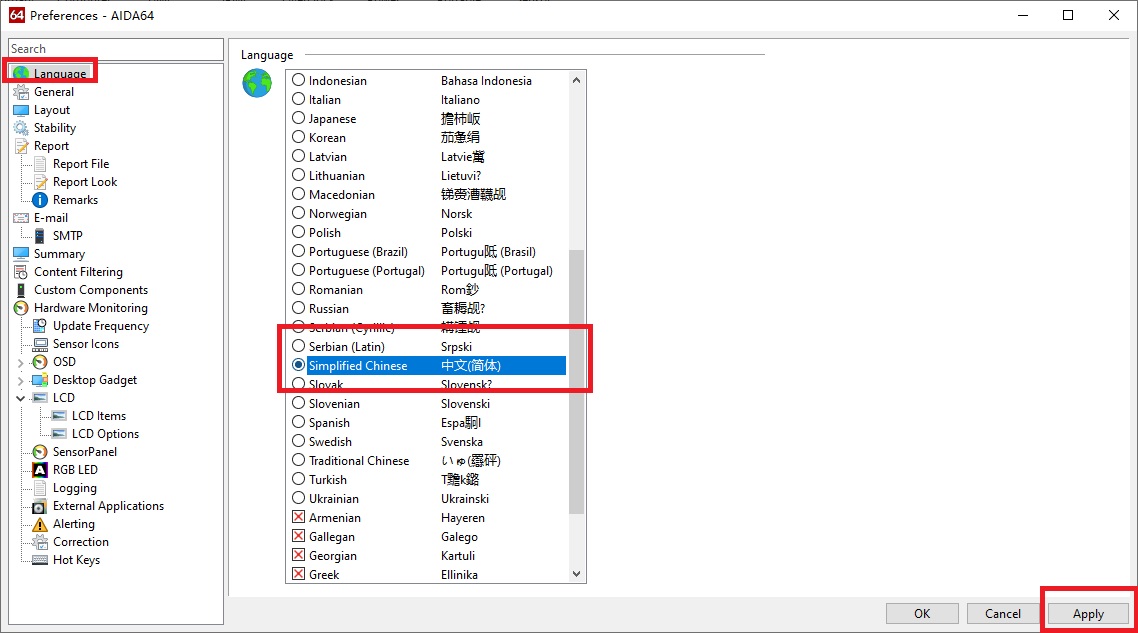
Task: Select the Hardware Monitoring gauge icon
Action: click(x=21, y=308)
